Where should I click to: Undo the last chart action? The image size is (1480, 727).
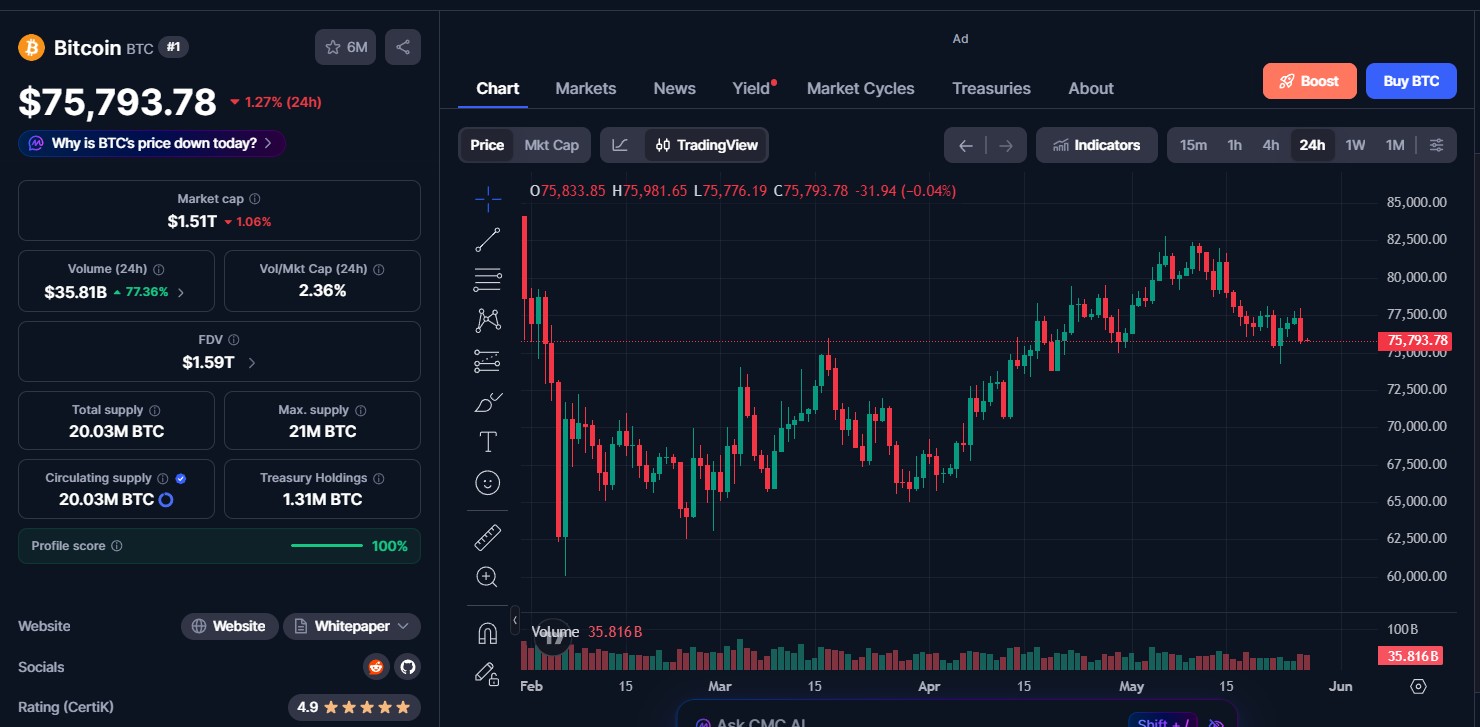click(x=966, y=145)
